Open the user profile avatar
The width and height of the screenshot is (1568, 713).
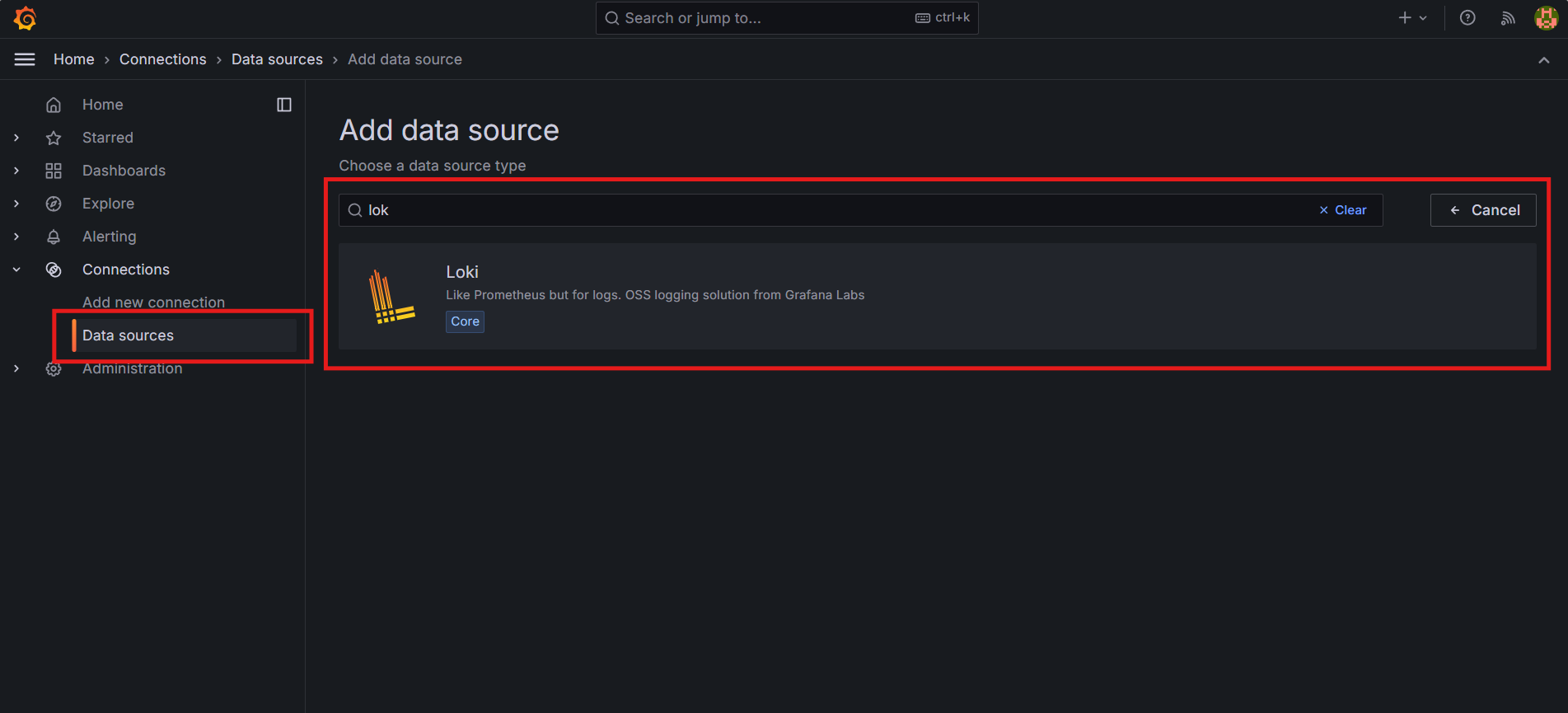click(1546, 18)
